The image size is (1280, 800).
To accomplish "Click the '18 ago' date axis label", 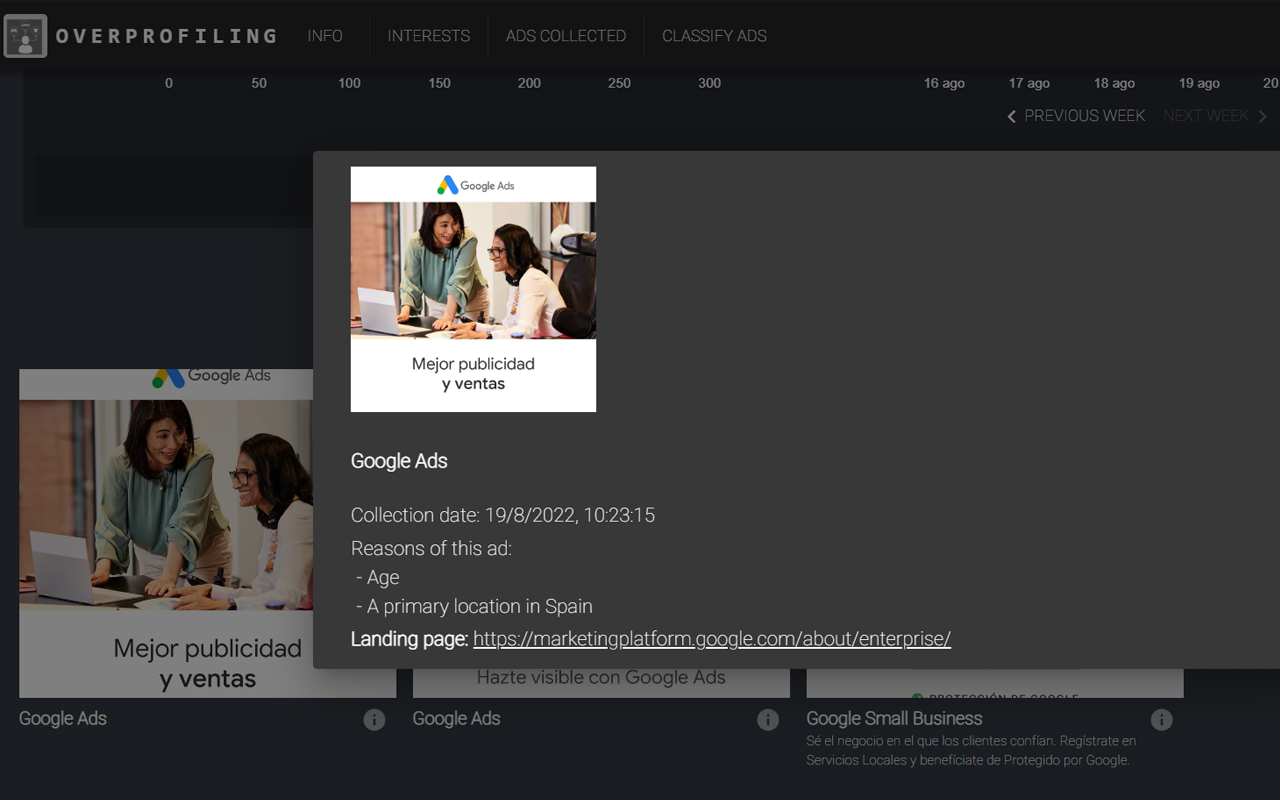I will click(1114, 83).
